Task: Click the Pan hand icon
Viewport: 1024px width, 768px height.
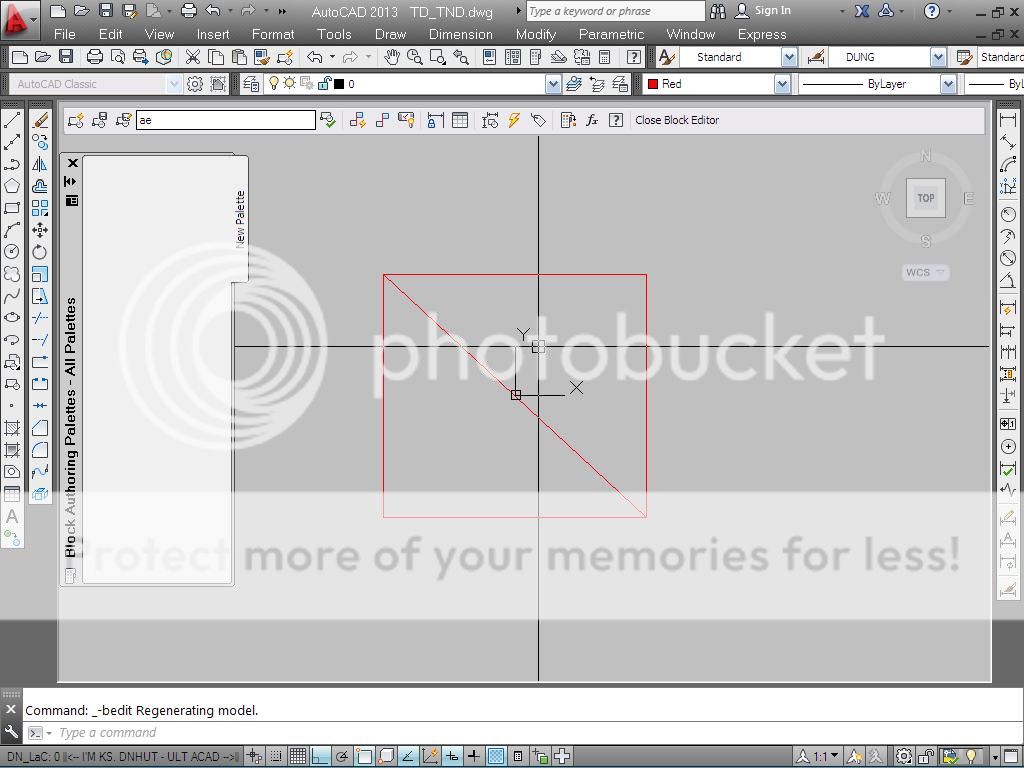Action: tap(392, 57)
